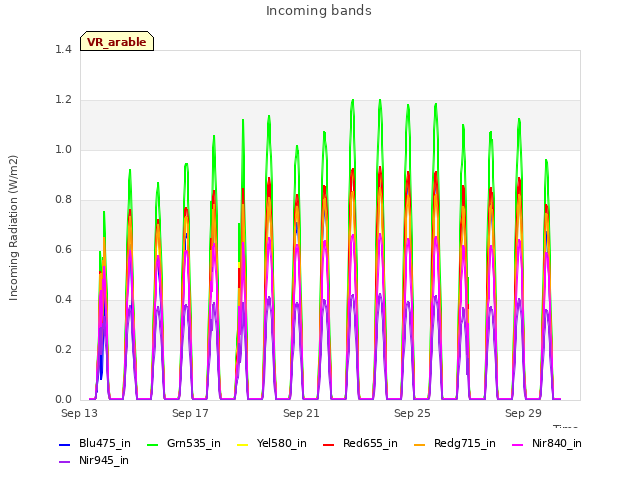Click the Sep 21 x-axis label

[301, 413]
